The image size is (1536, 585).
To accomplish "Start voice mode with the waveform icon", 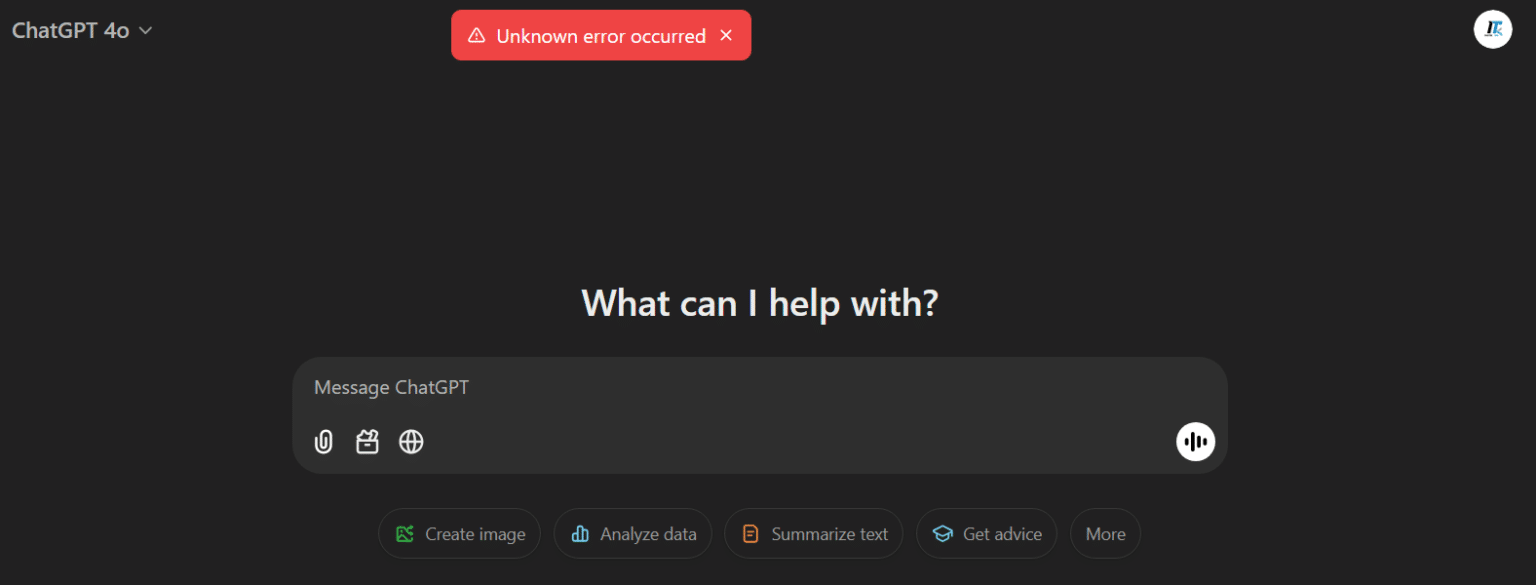I will (x=1195, y=441).
